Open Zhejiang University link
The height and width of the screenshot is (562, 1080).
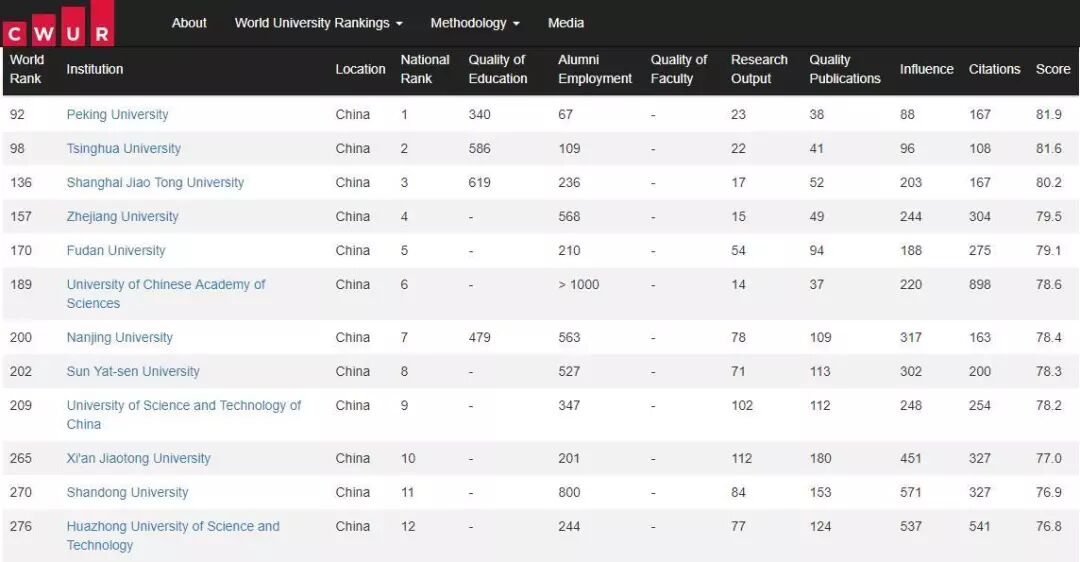[122, 216]
